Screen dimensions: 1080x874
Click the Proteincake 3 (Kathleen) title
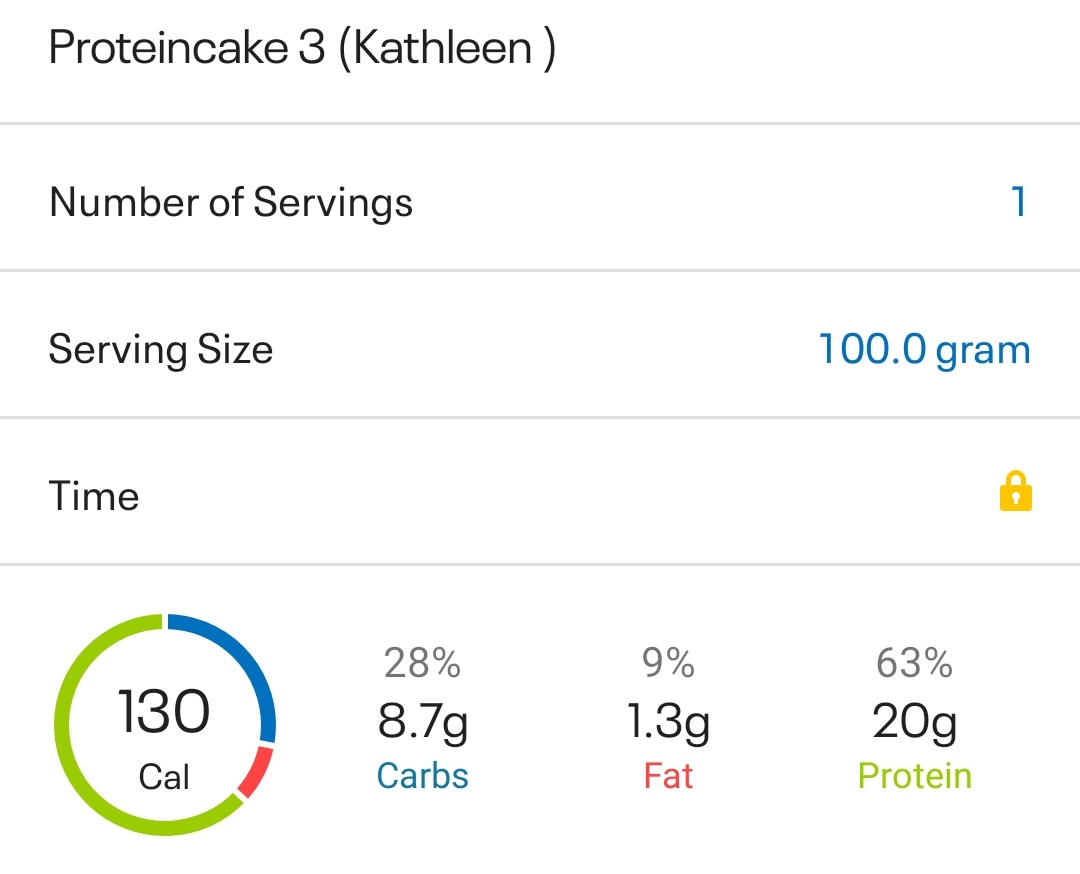coord(302,48)
